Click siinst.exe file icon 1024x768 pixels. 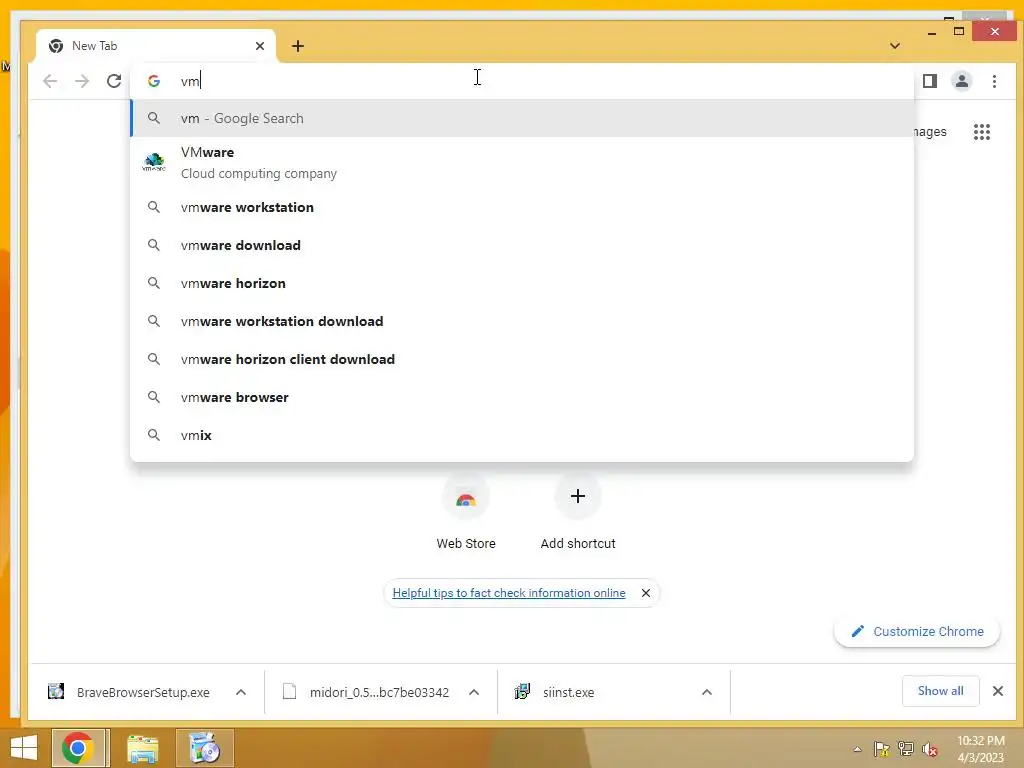[x=522, y=691]
